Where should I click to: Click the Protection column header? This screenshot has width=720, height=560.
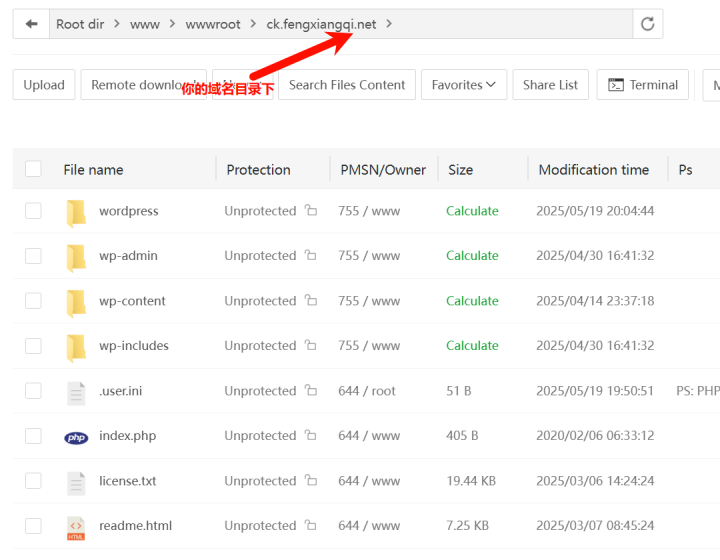point(259,170)
